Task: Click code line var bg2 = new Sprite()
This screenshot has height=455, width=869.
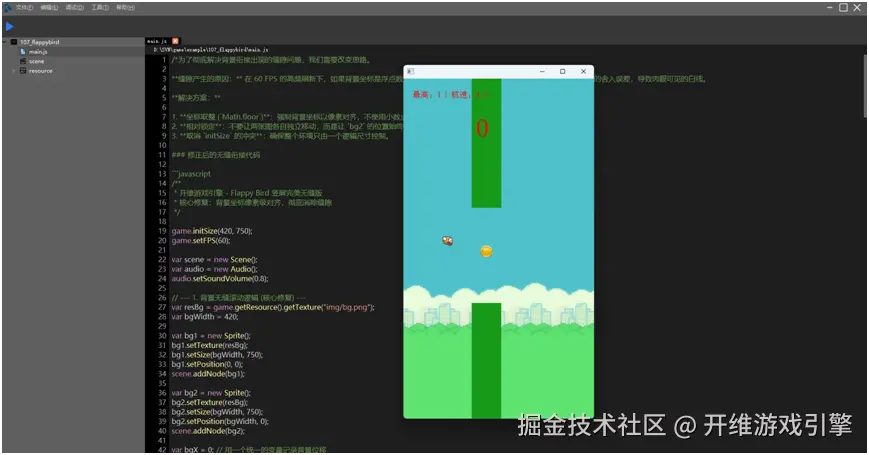Action: (x=211, y=392)
